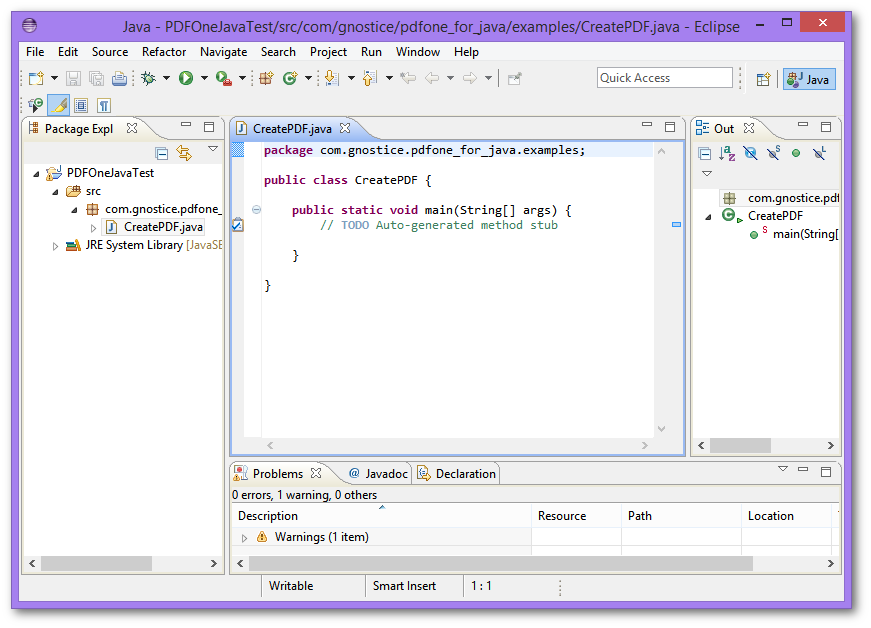
Task: Click the Print icon in toolbar
Action: point(119,78)
